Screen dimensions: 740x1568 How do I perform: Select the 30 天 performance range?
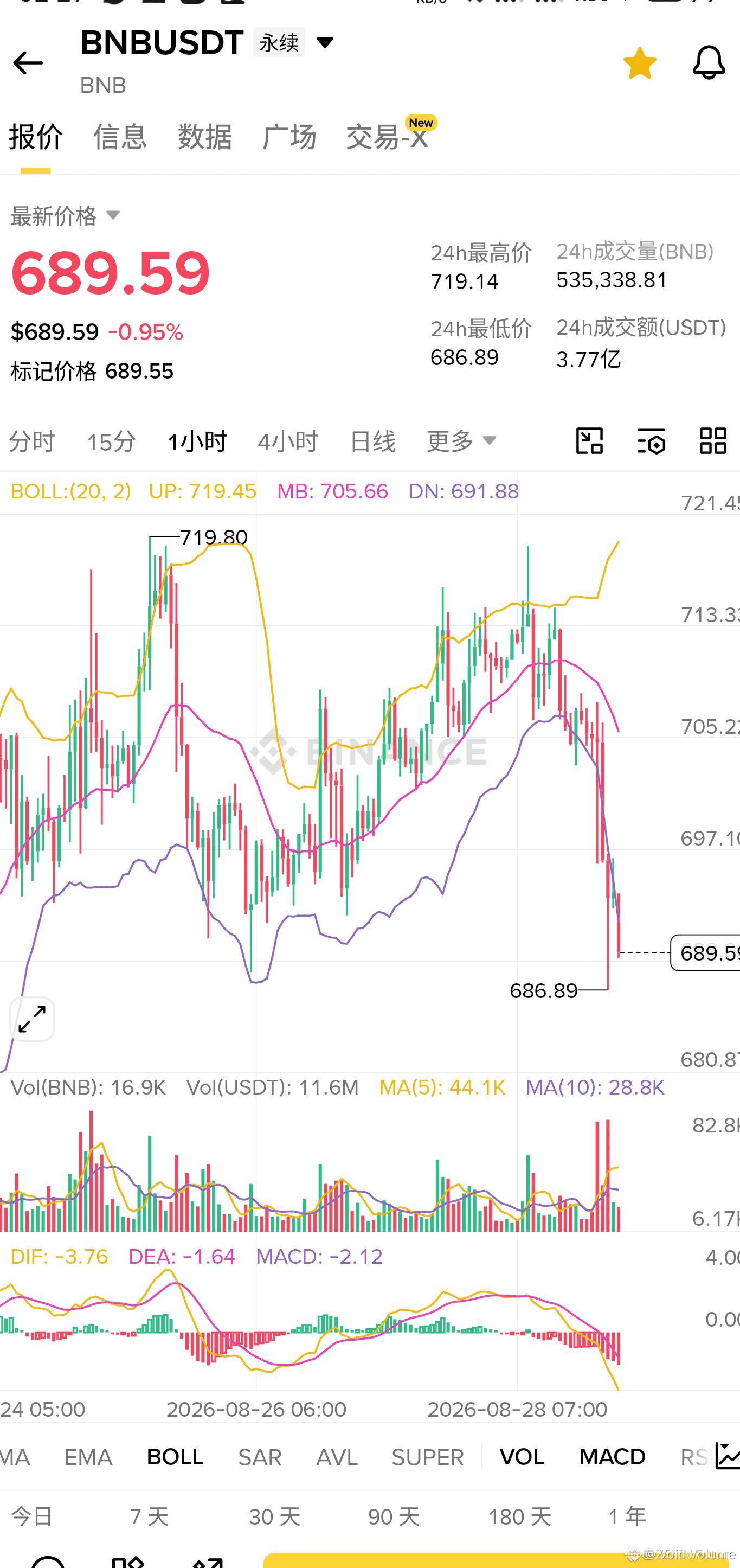click(x=274, y=1516)
